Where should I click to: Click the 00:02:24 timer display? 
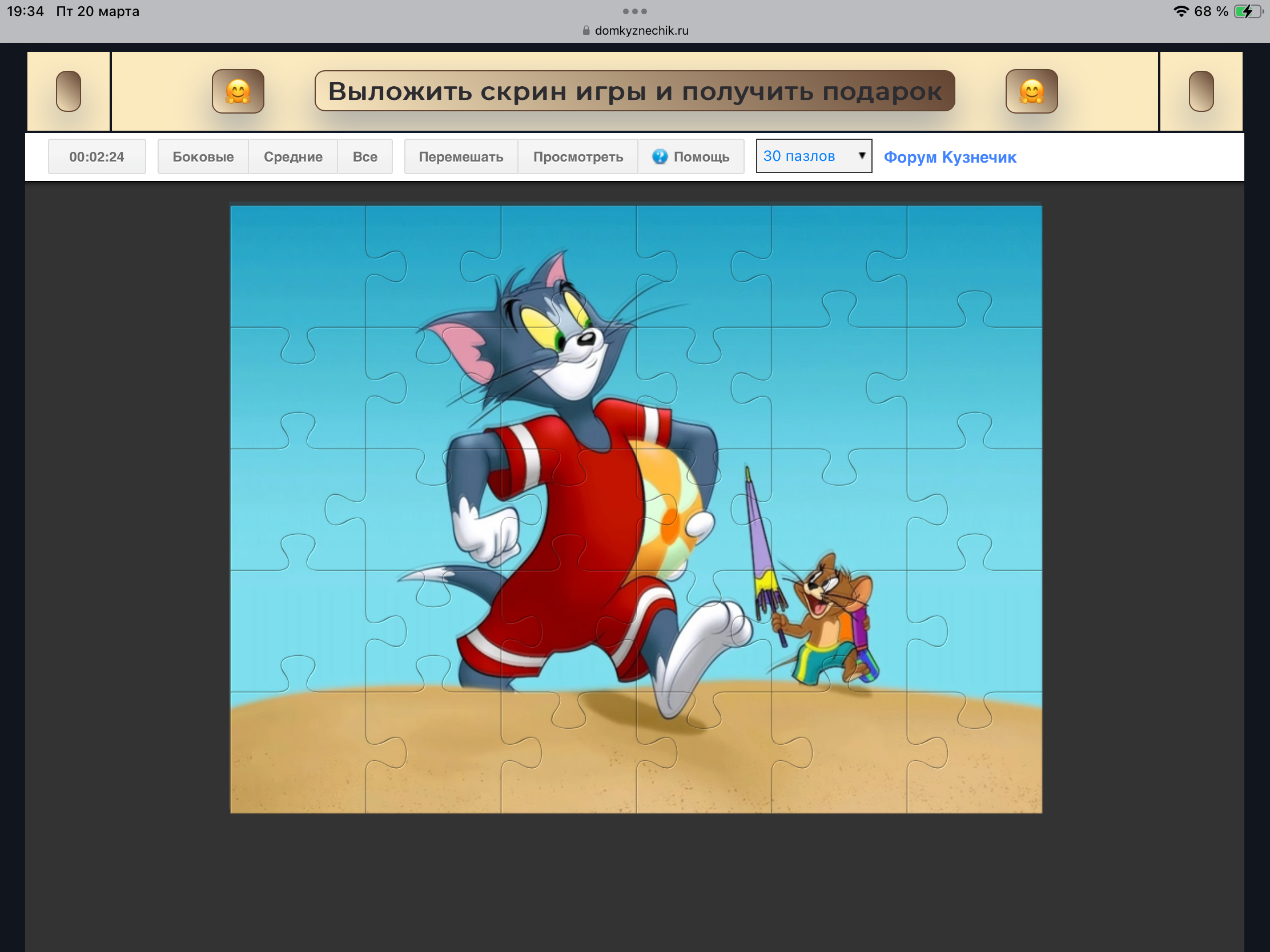click(x=97, y=156)
